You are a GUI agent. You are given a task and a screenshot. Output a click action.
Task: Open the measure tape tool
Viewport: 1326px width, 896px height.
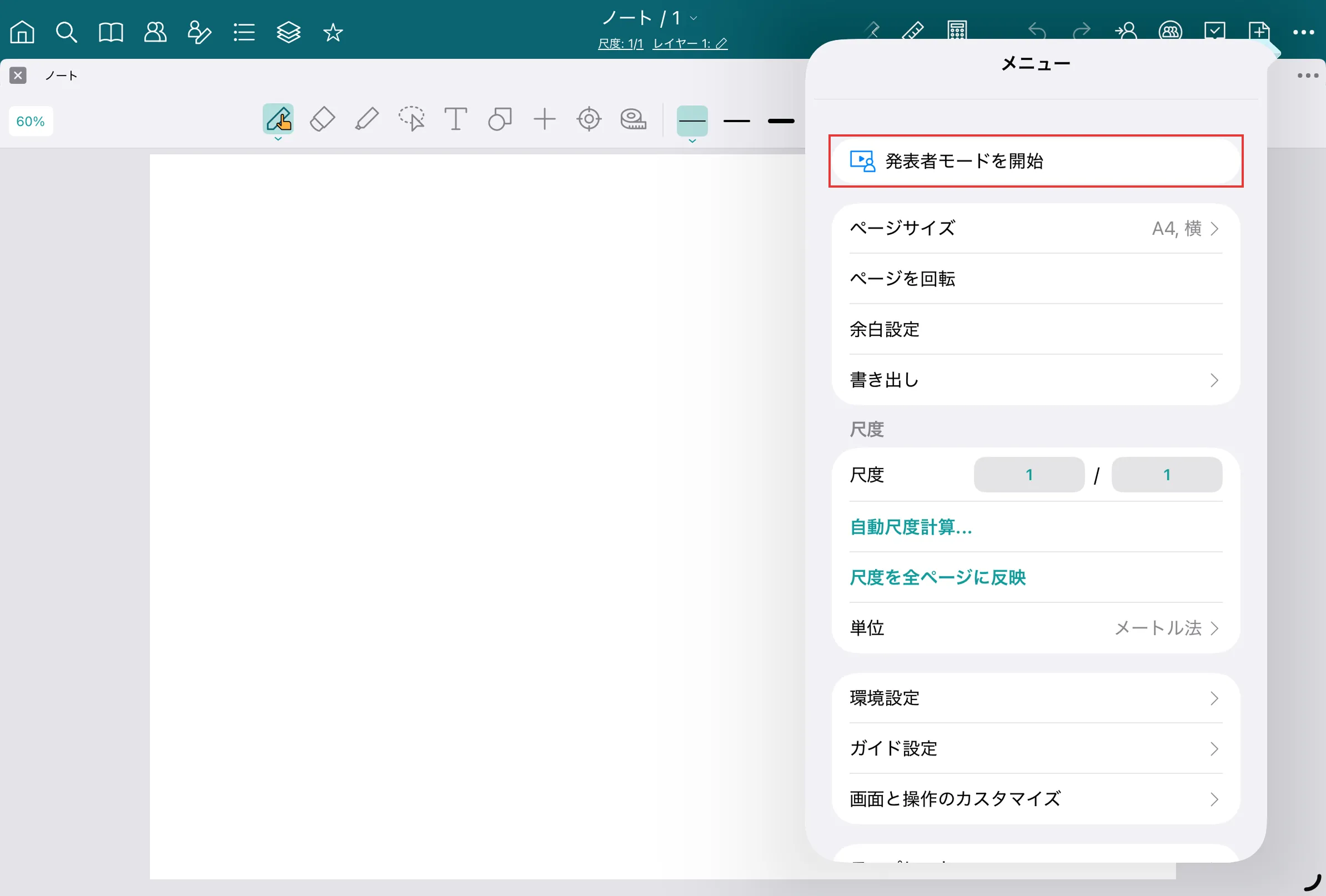(x=634, y=119)
